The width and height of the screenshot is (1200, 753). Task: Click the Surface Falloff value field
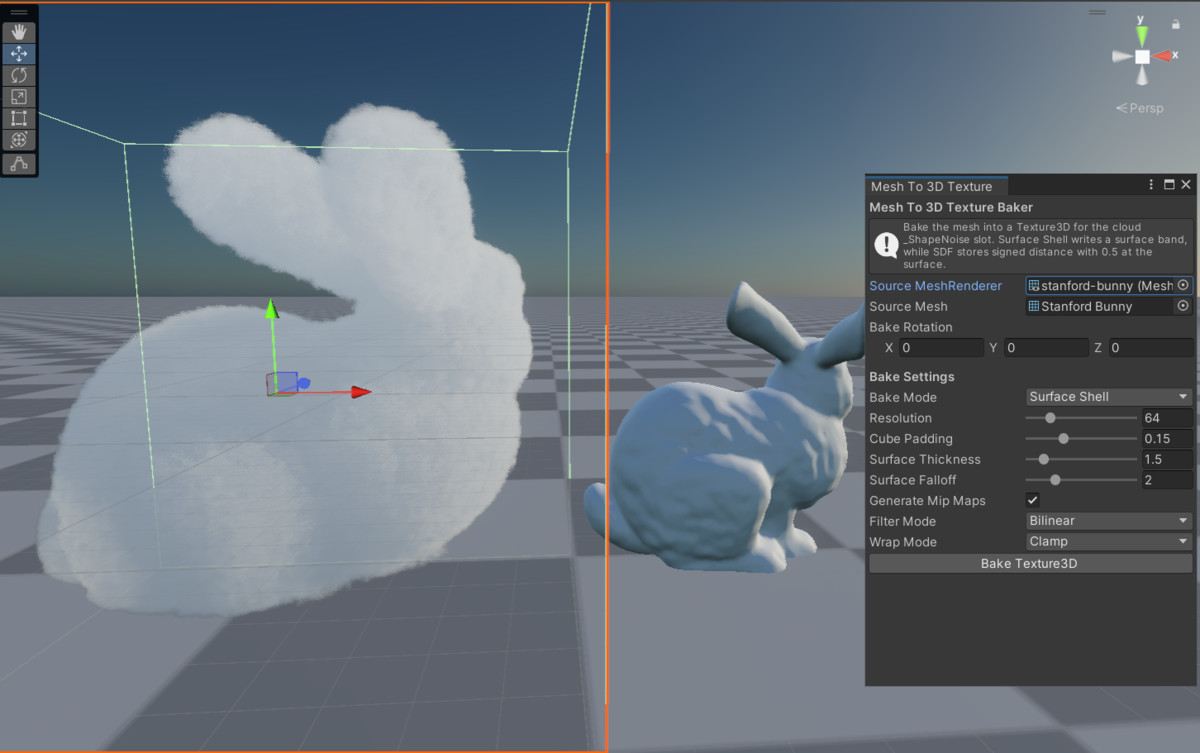[x=1167, y=480]
